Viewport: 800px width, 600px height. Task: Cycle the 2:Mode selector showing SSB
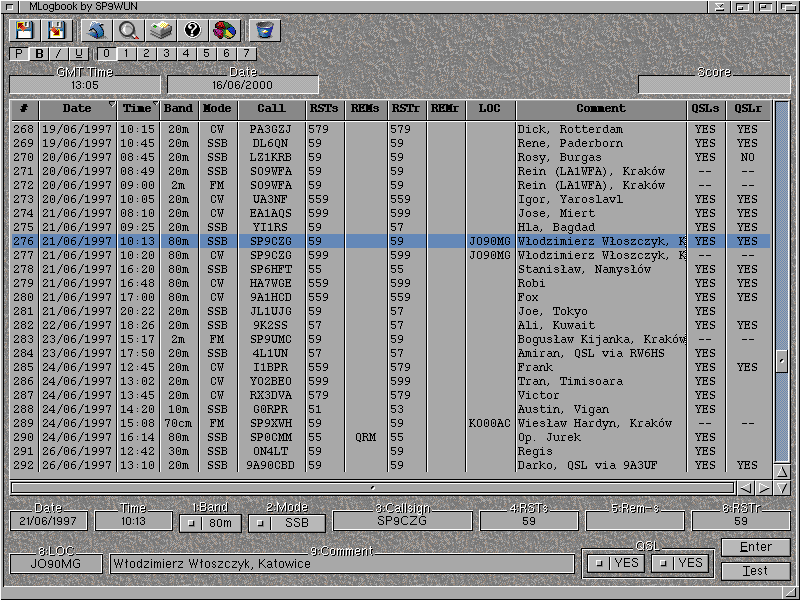tap(287, 523)
